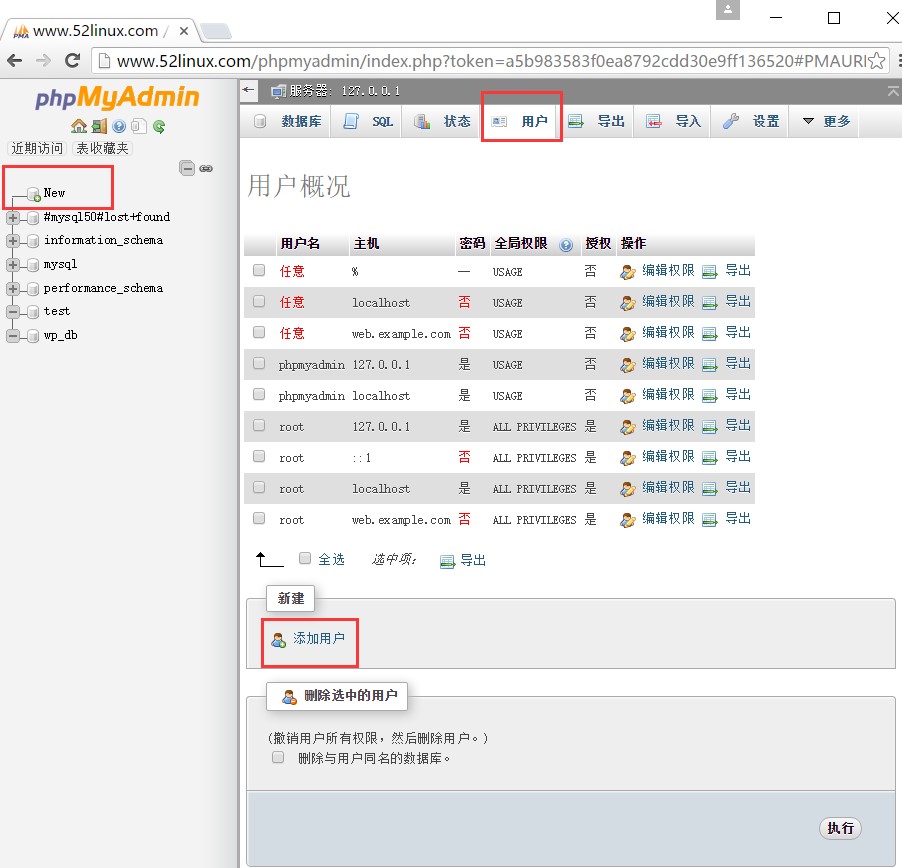Click edit privileges icon for phpmyadmin localhost
The height and width of the screenshot is (868, 902).
coord(628,396)
